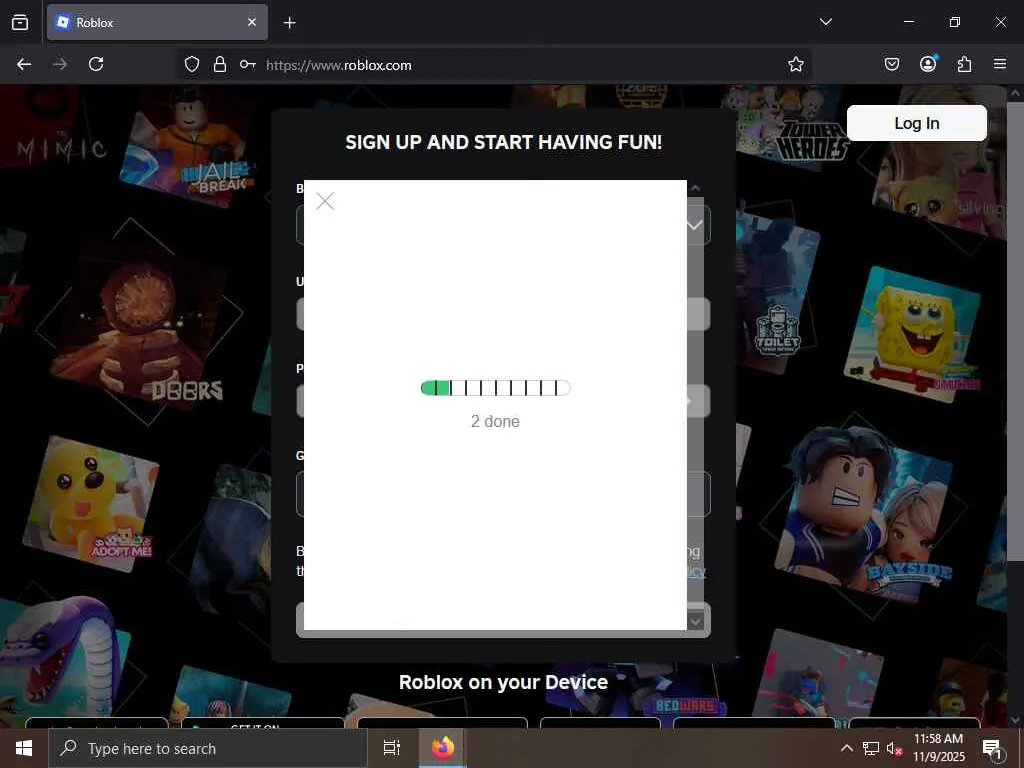Show hidden system tray icons
This screenshot has width=1024, height=768.
(846, 748)
